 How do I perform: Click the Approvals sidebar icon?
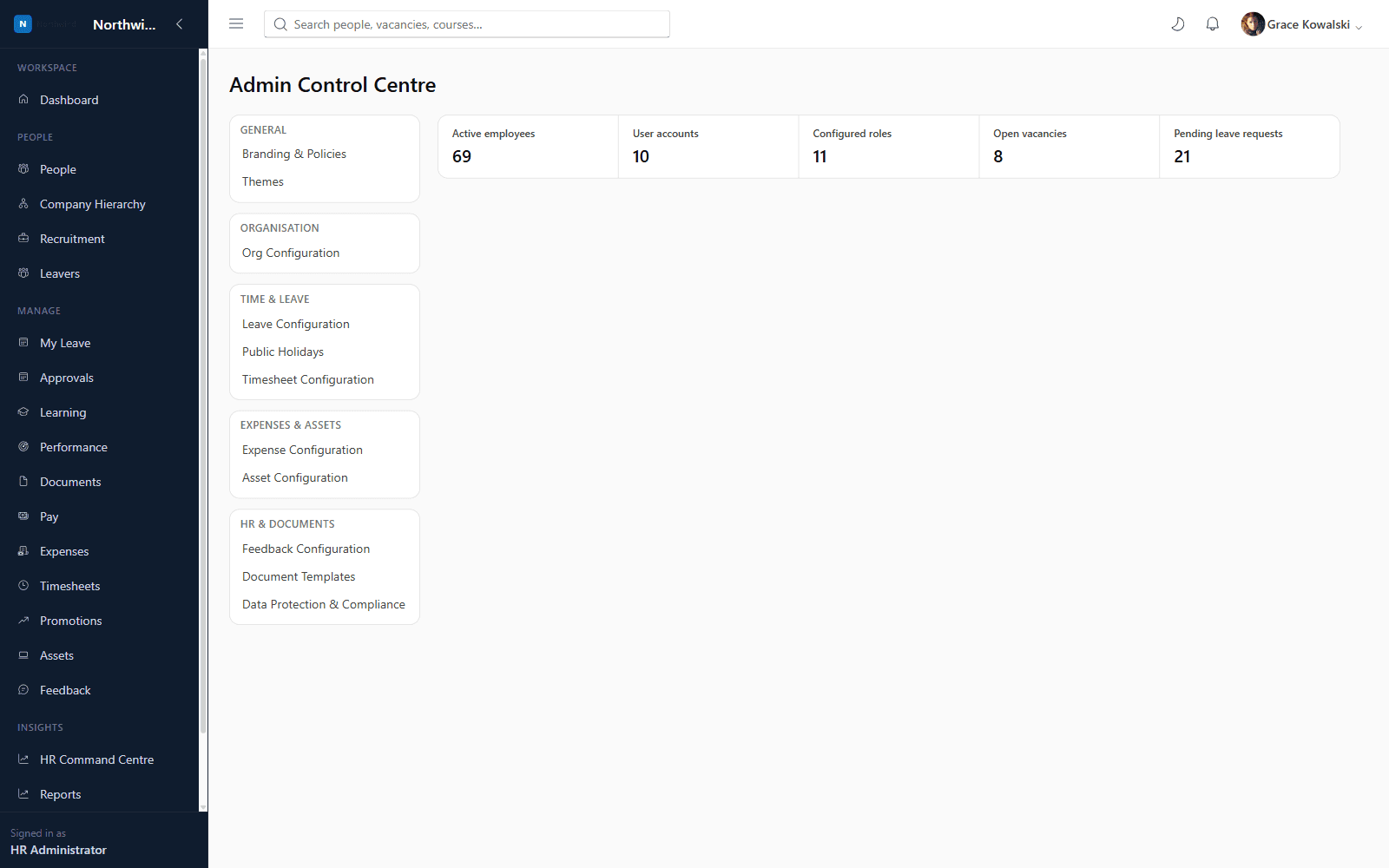[x=23, y=378]
